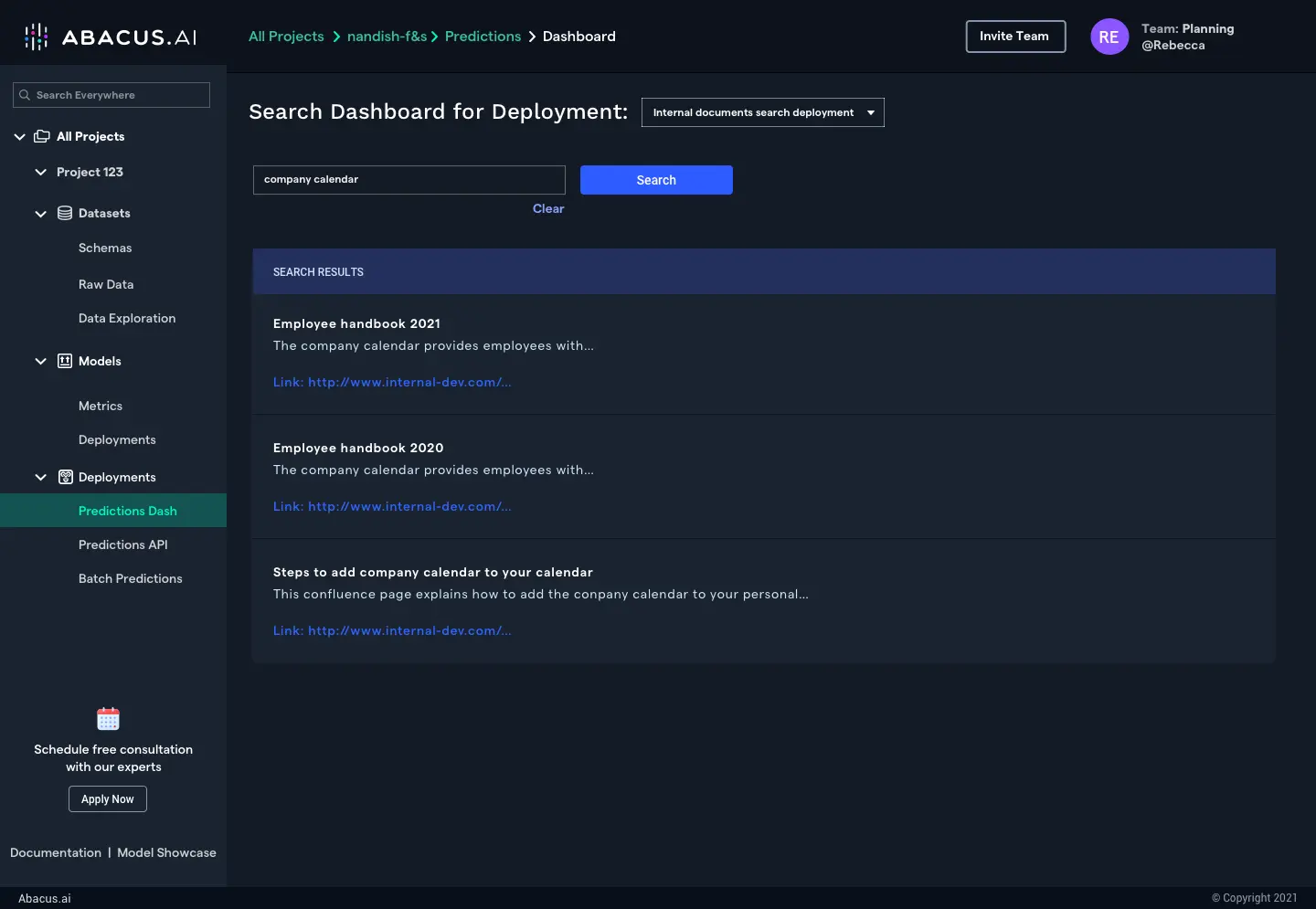Click the calendar consultation icon
This screenshot has height=909, width=1316.
pos(108,719)
